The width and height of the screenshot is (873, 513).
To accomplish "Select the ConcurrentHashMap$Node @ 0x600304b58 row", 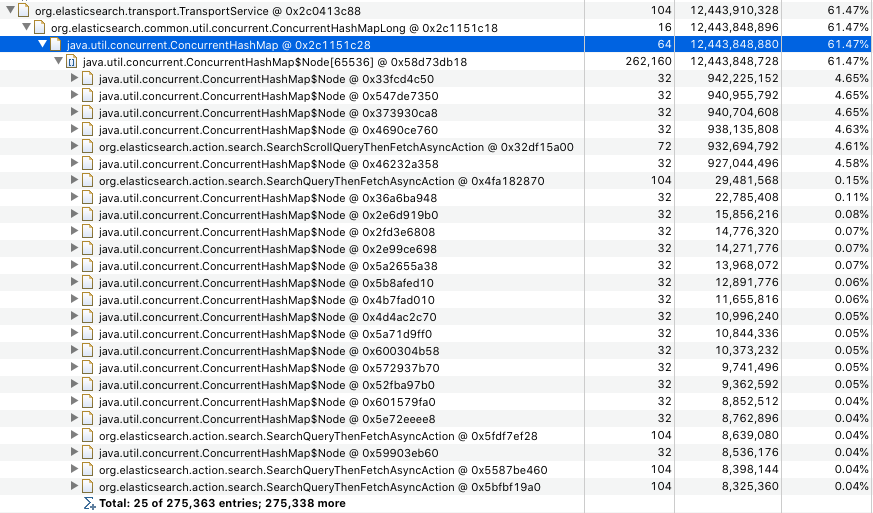I will pyautogui.click(x=436, y=350).
